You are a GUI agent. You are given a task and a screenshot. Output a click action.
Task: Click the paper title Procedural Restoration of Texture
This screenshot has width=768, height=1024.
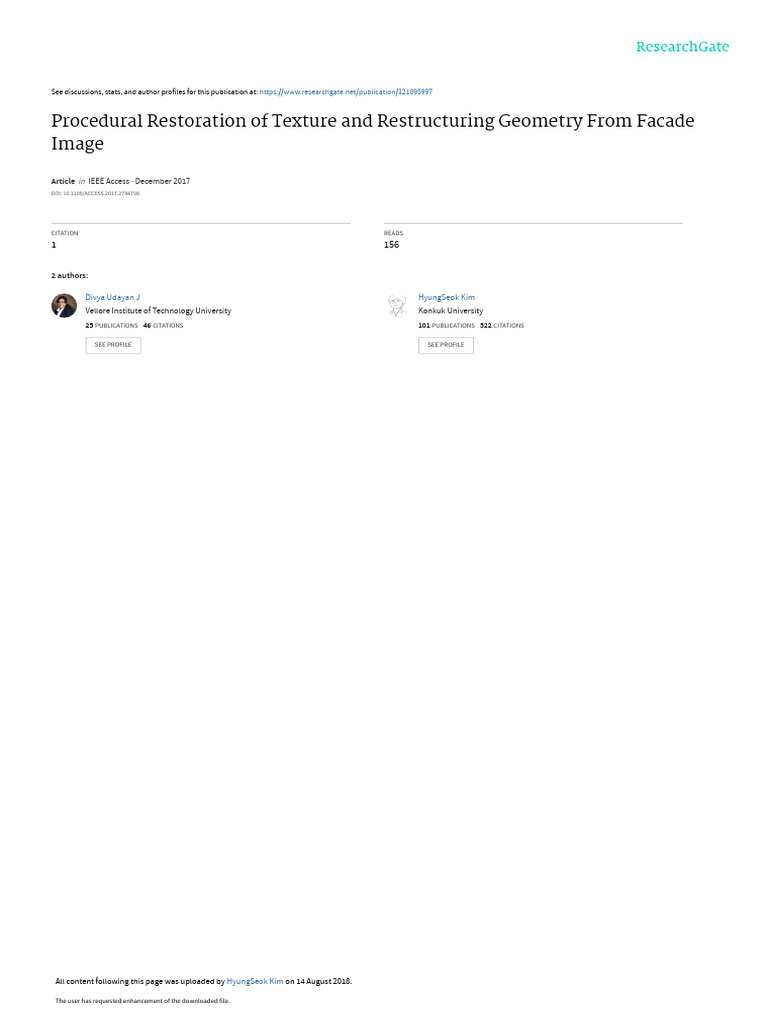pos(372,132)
